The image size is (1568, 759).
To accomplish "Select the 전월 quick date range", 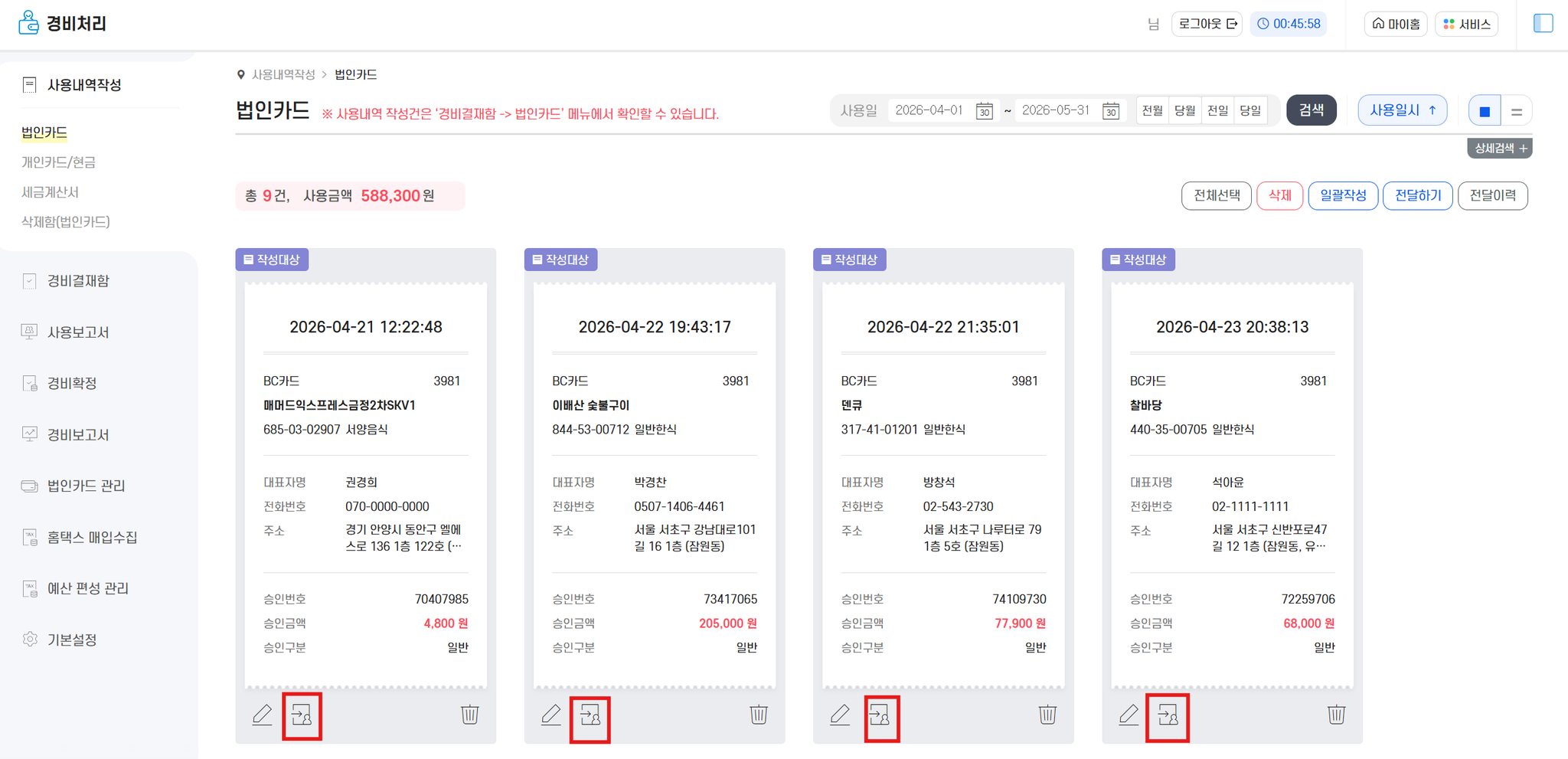I will point(1152,110).
